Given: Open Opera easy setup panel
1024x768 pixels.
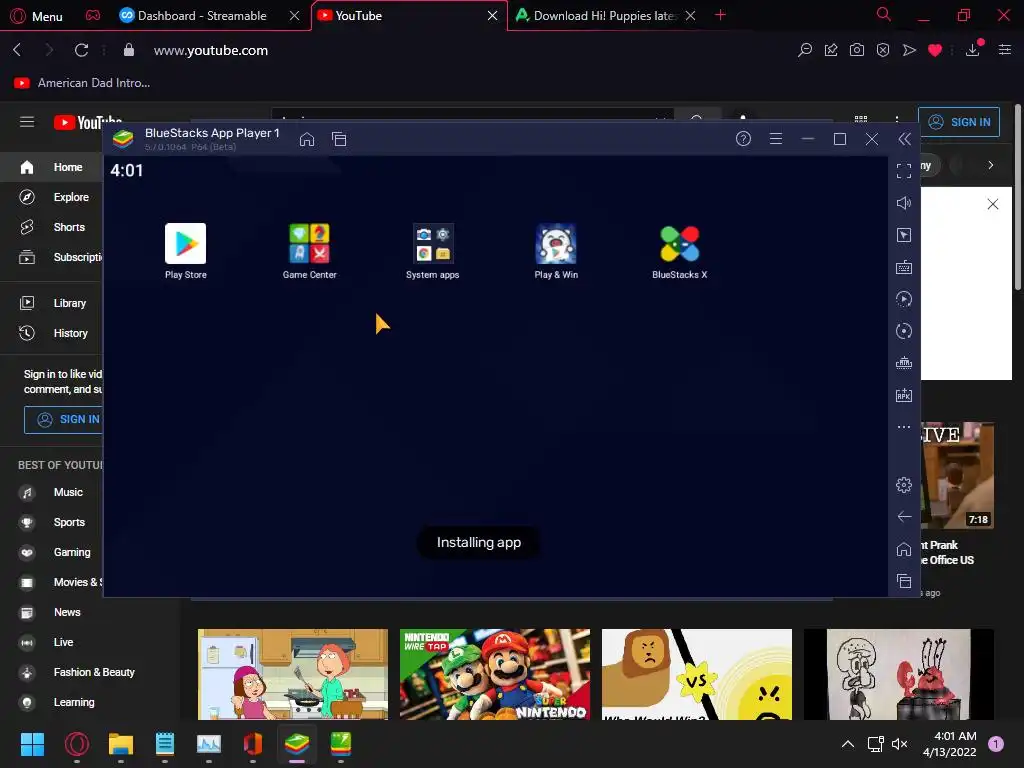Looking at the screenshot, I should [1005, 50].
